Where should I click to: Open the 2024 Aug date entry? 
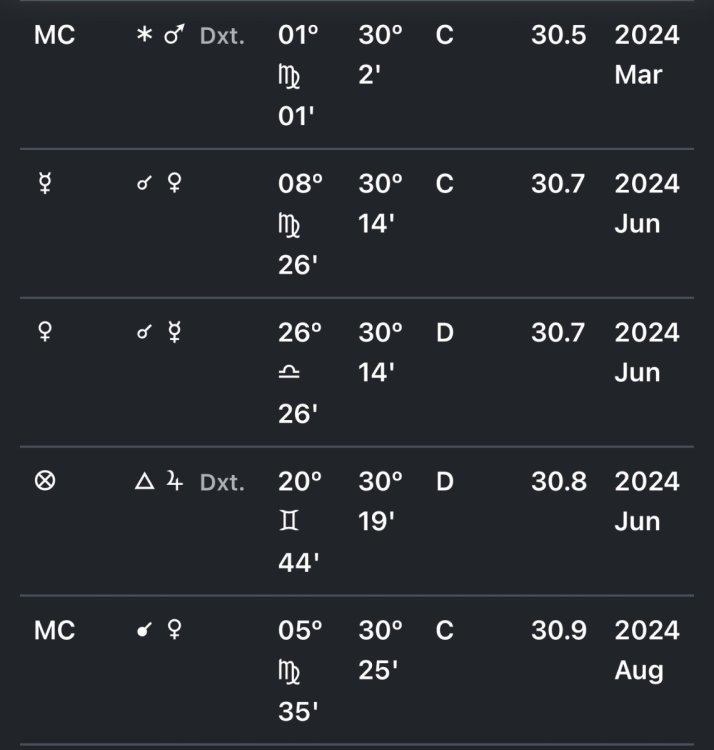point(646,650)
